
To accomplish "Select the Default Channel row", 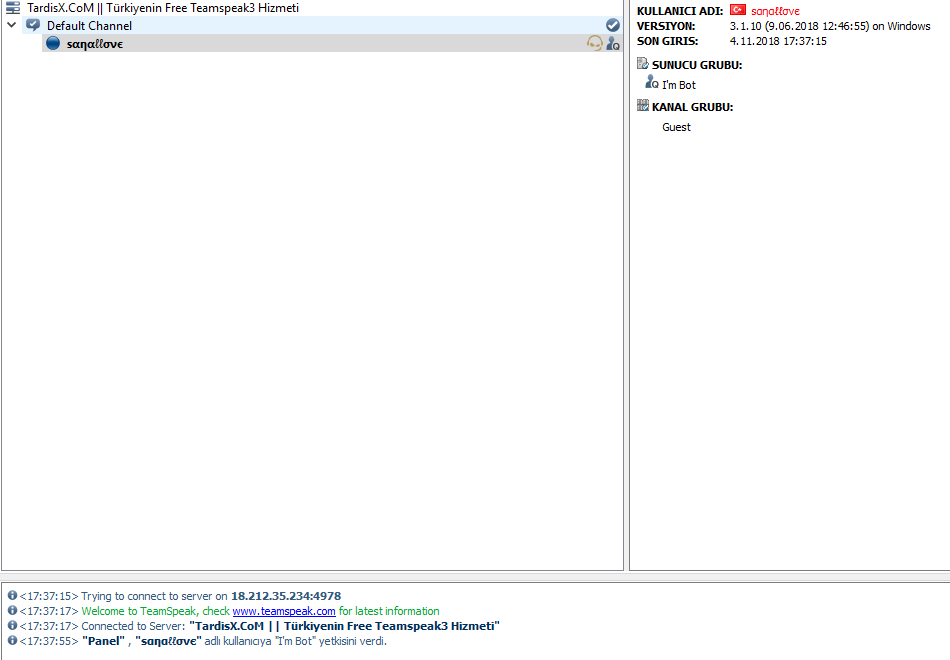I will coord(322,25).
